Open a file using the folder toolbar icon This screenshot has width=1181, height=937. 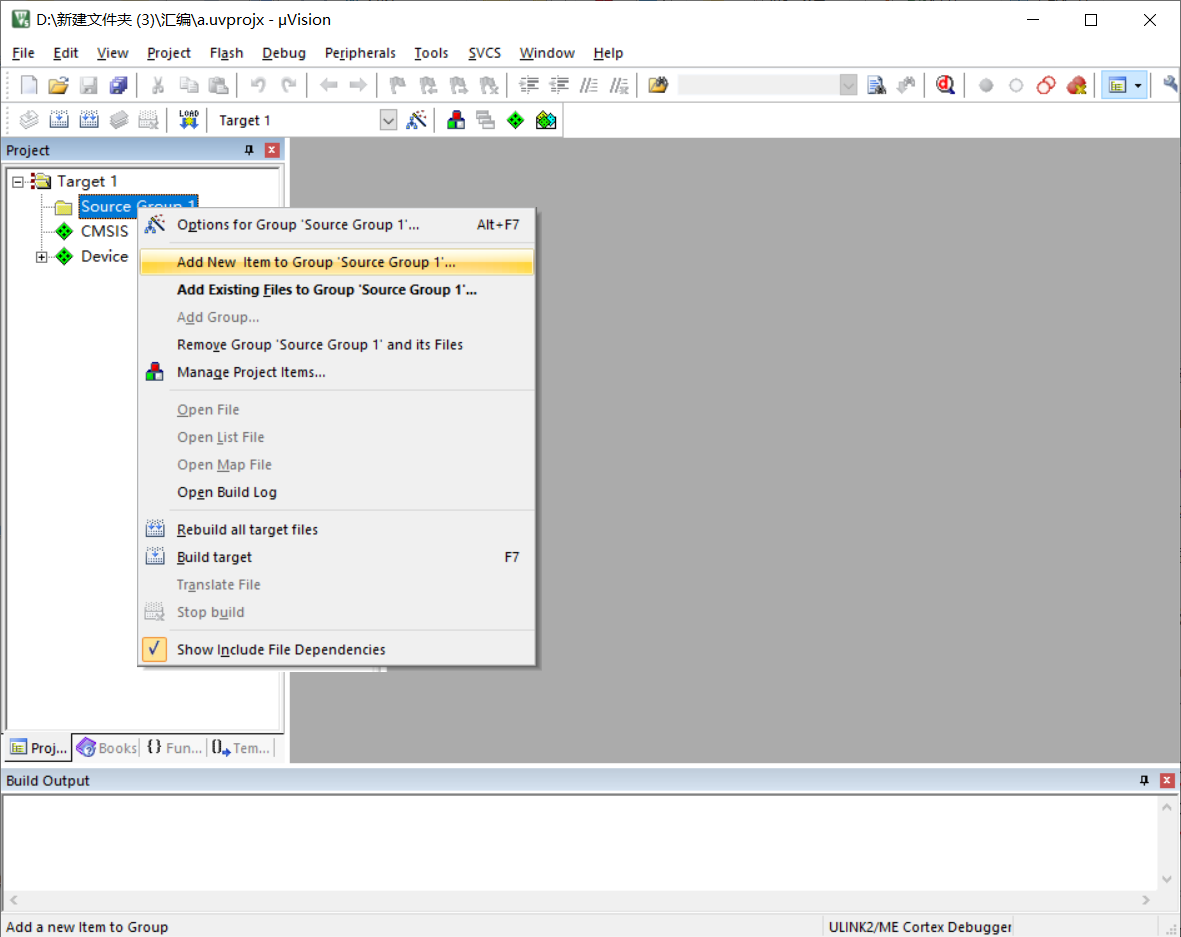pos(58,85)
